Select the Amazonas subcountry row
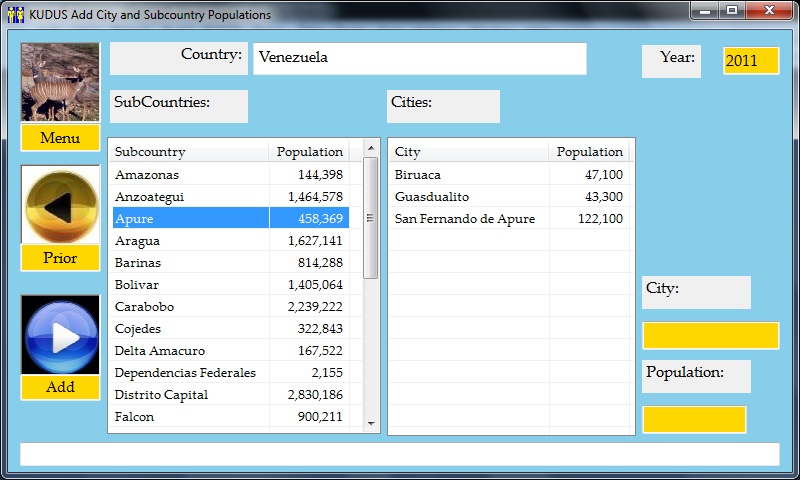 (x=189, y=175)
